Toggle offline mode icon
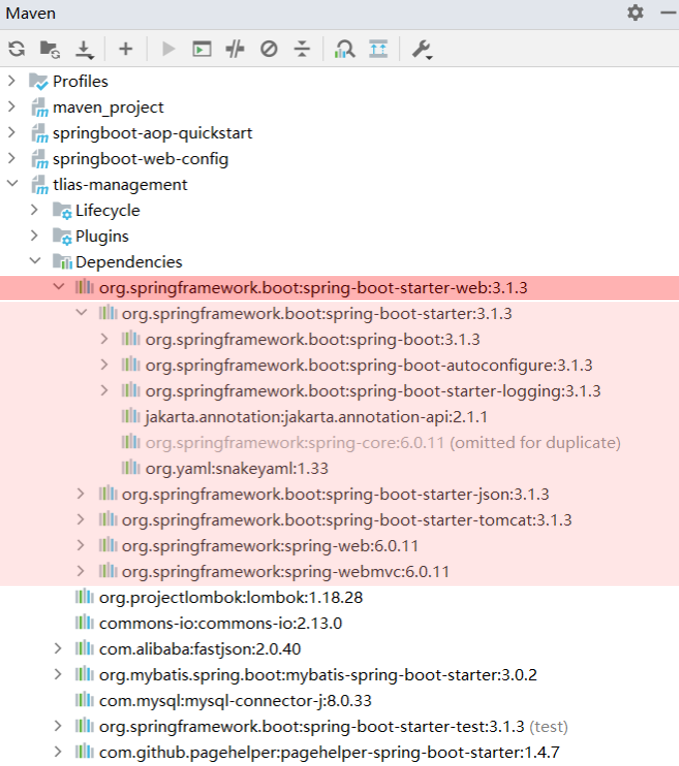The width and height of the screenshot is (679, 766). (235, 49)
